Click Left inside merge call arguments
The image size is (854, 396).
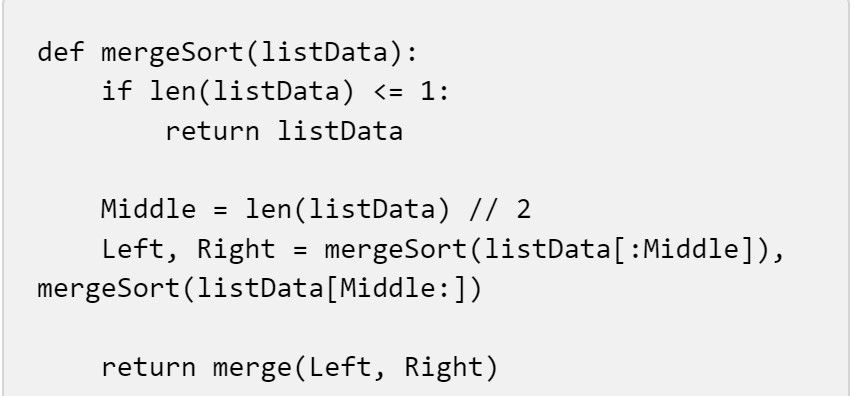(340, 367)
